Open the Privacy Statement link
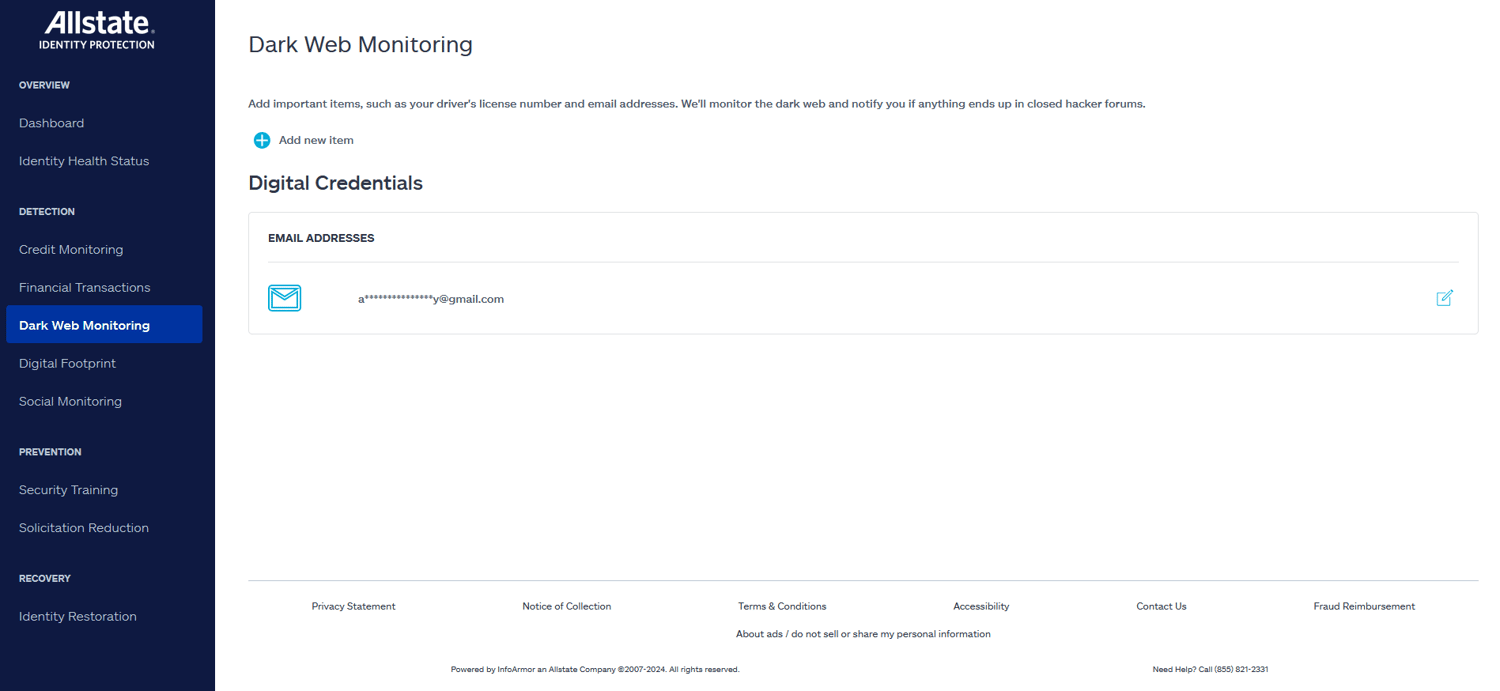Image resolution: width=1500 pixels, height=691 pixels. tap(353, 606)
